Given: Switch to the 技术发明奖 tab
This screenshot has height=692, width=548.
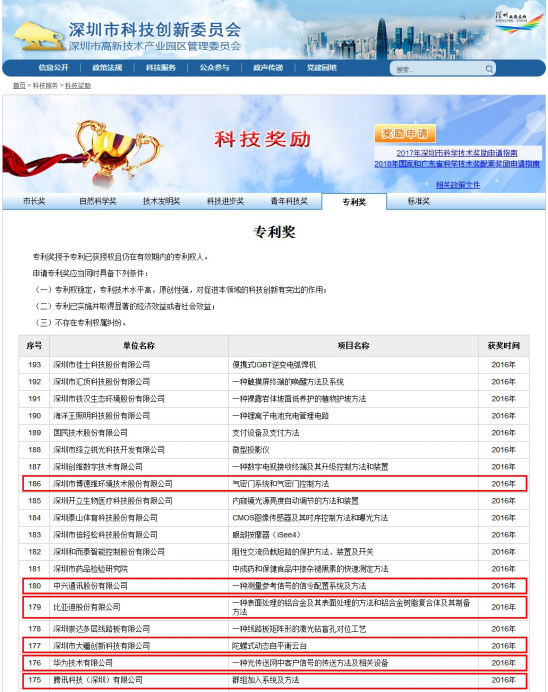Looking at the screenshot, I should pyautogui.click(x=161, y=201).
